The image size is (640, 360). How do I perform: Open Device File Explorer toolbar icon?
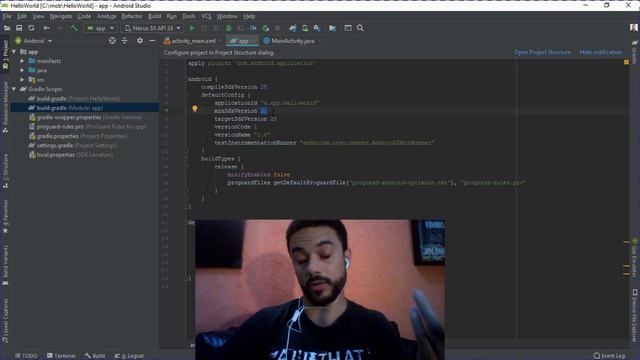coord(333,28)
